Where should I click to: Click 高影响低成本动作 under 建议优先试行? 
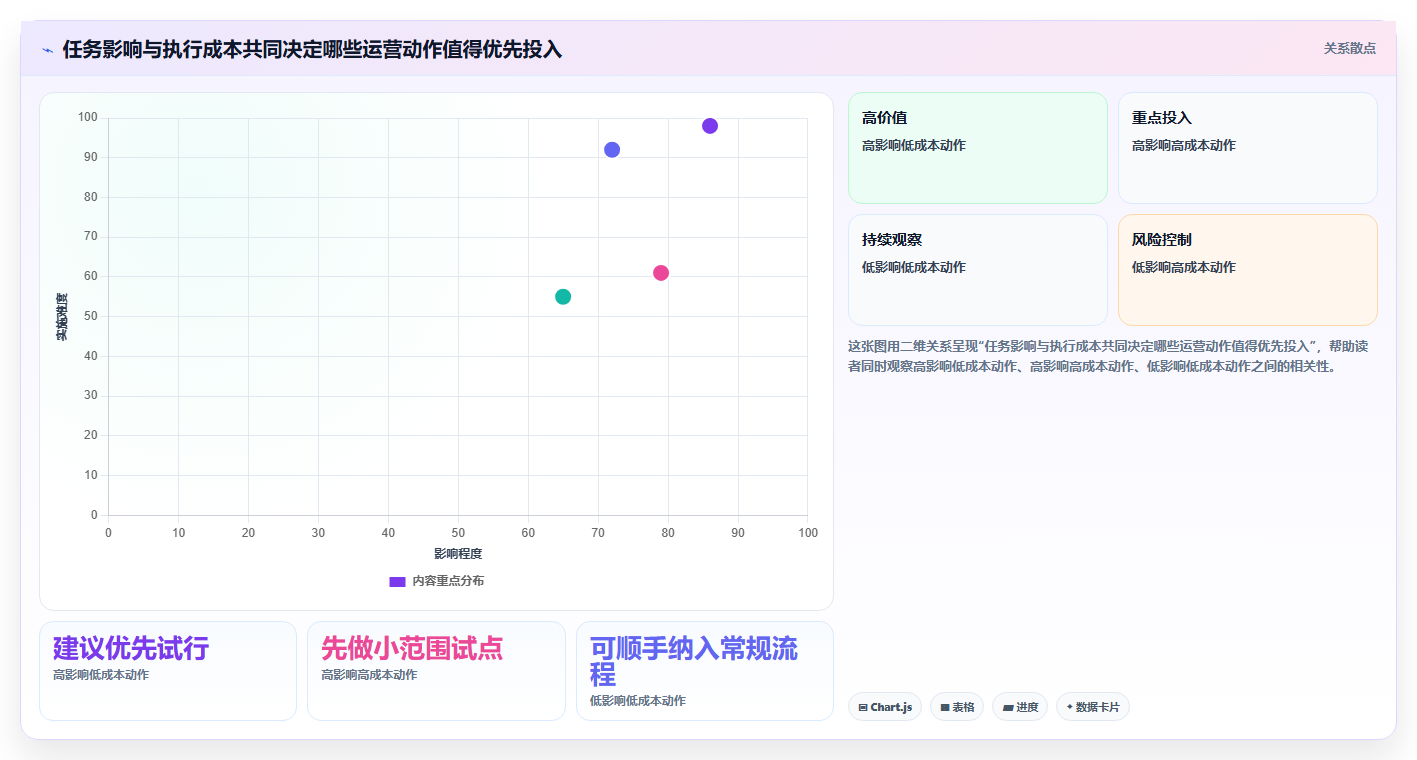101,675
